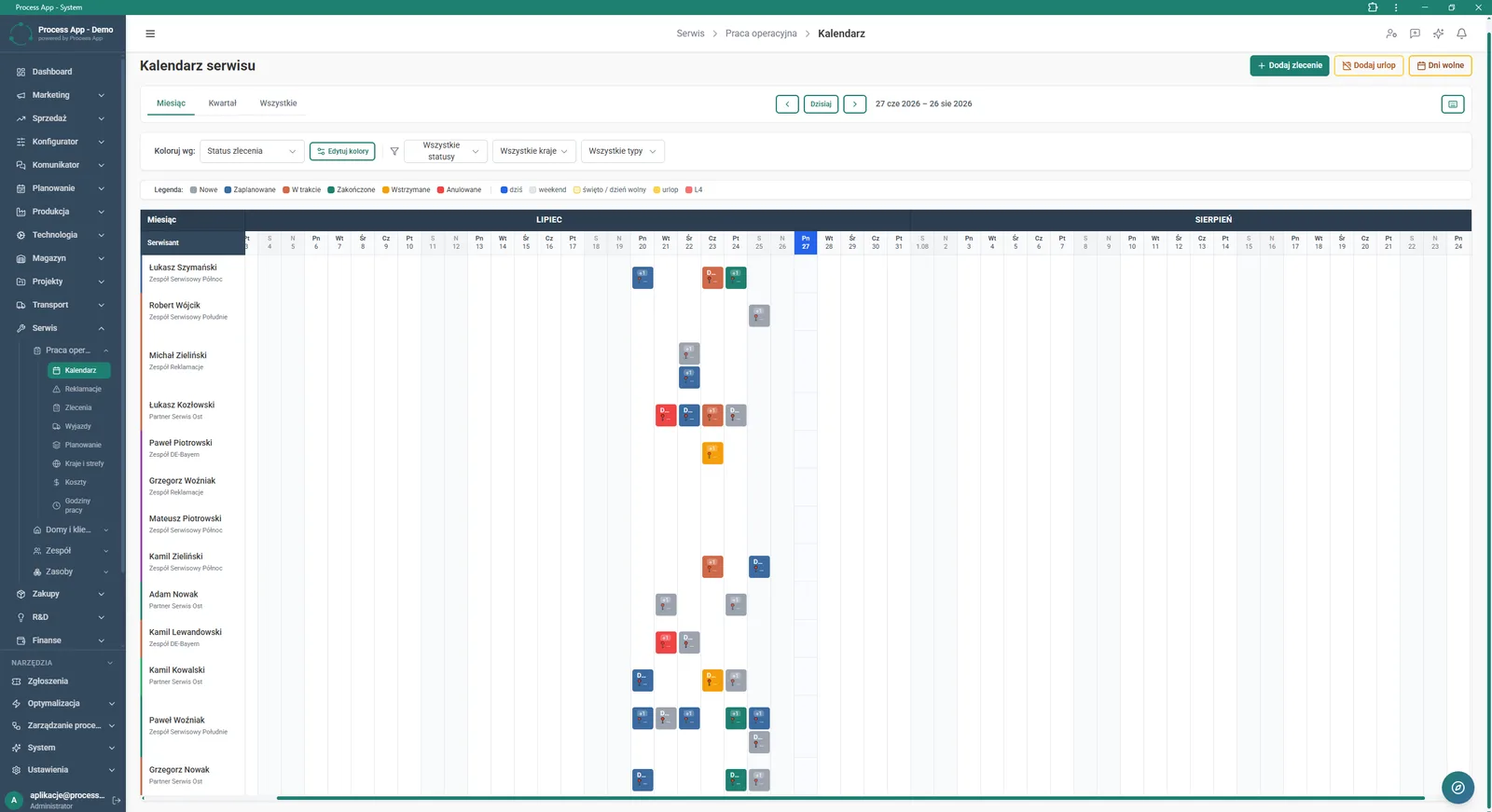1492x812 pixels.
Task: Open Wyjazdy in sidebar
Action: click(x=78, y=426)
